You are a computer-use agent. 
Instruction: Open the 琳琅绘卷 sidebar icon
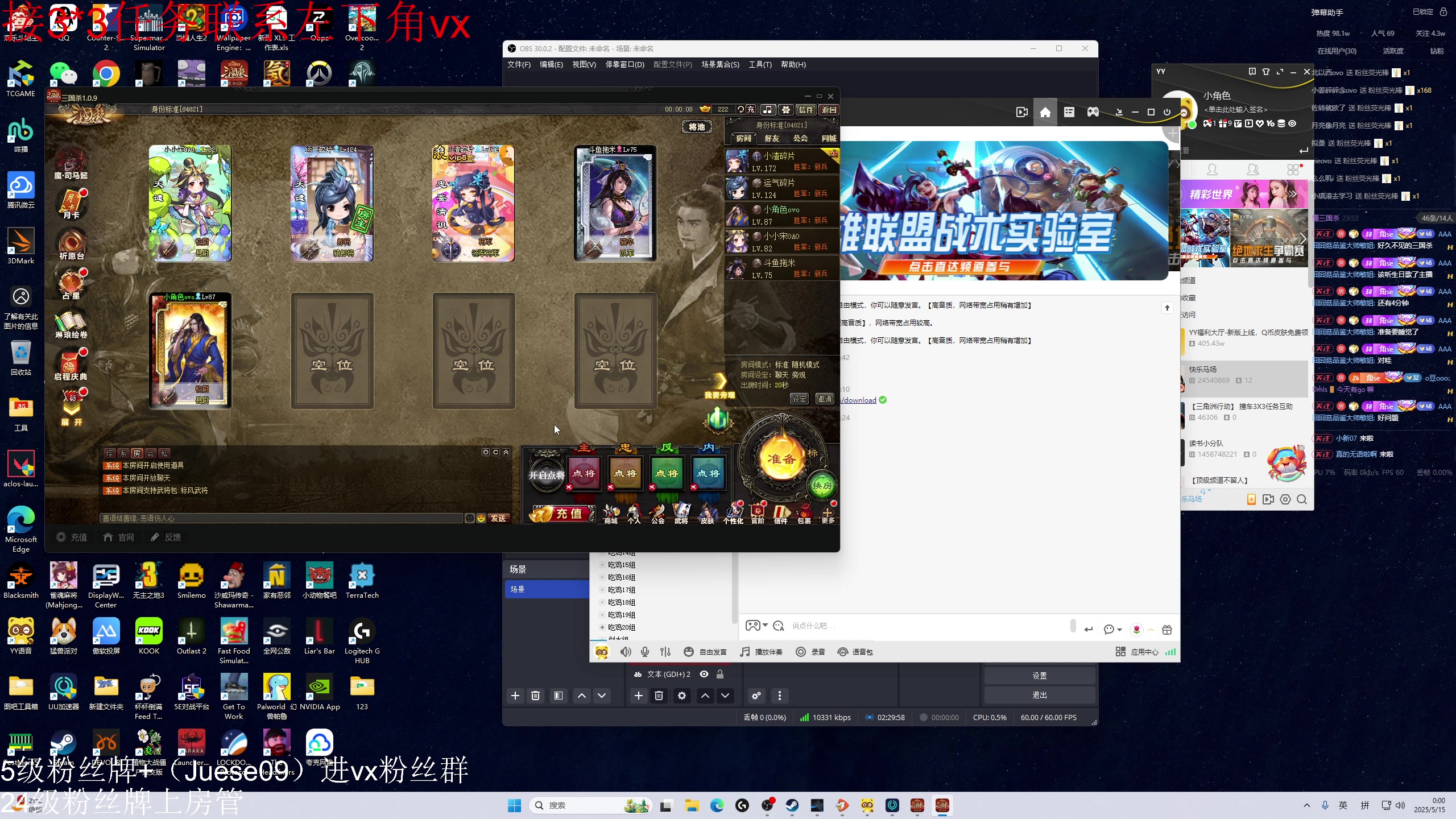pos(71,324)
